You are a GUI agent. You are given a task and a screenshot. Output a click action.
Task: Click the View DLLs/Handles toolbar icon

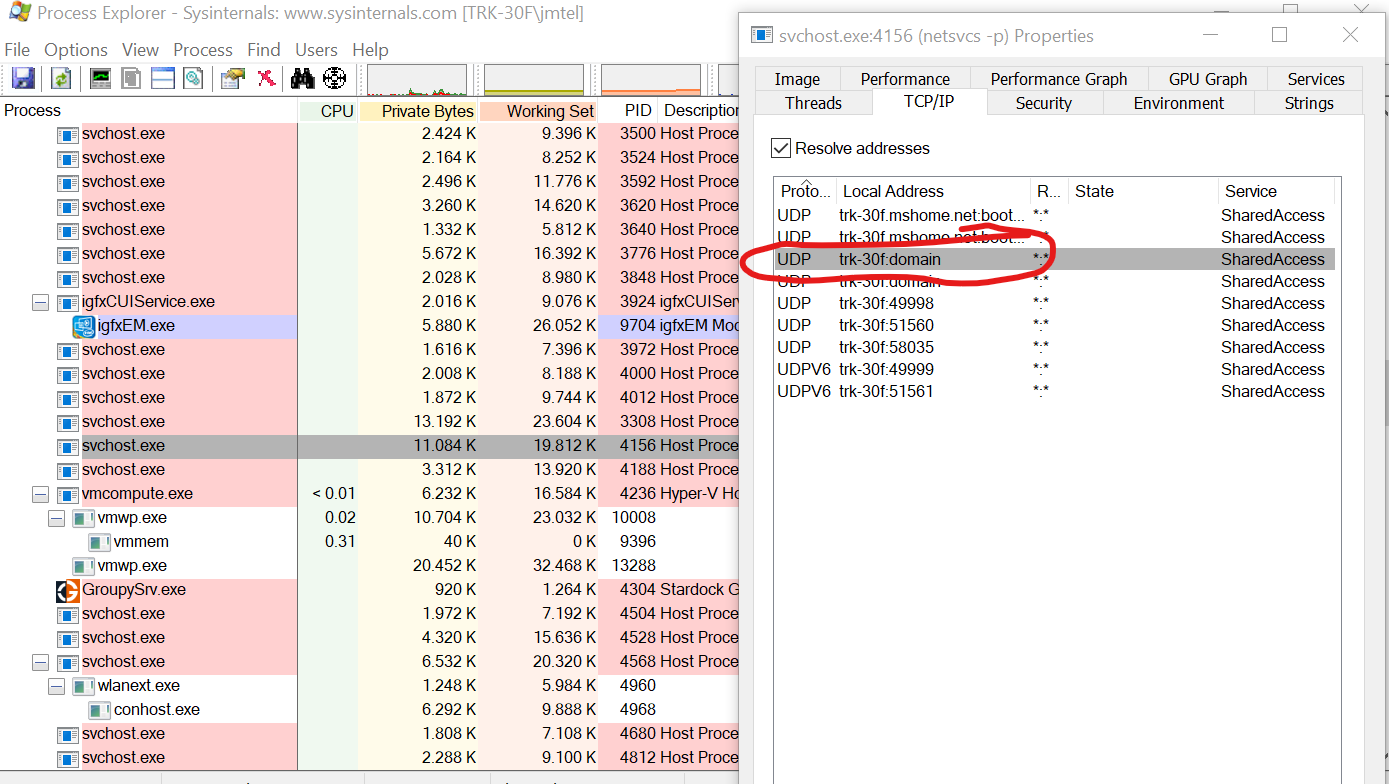tap(193, 78)
